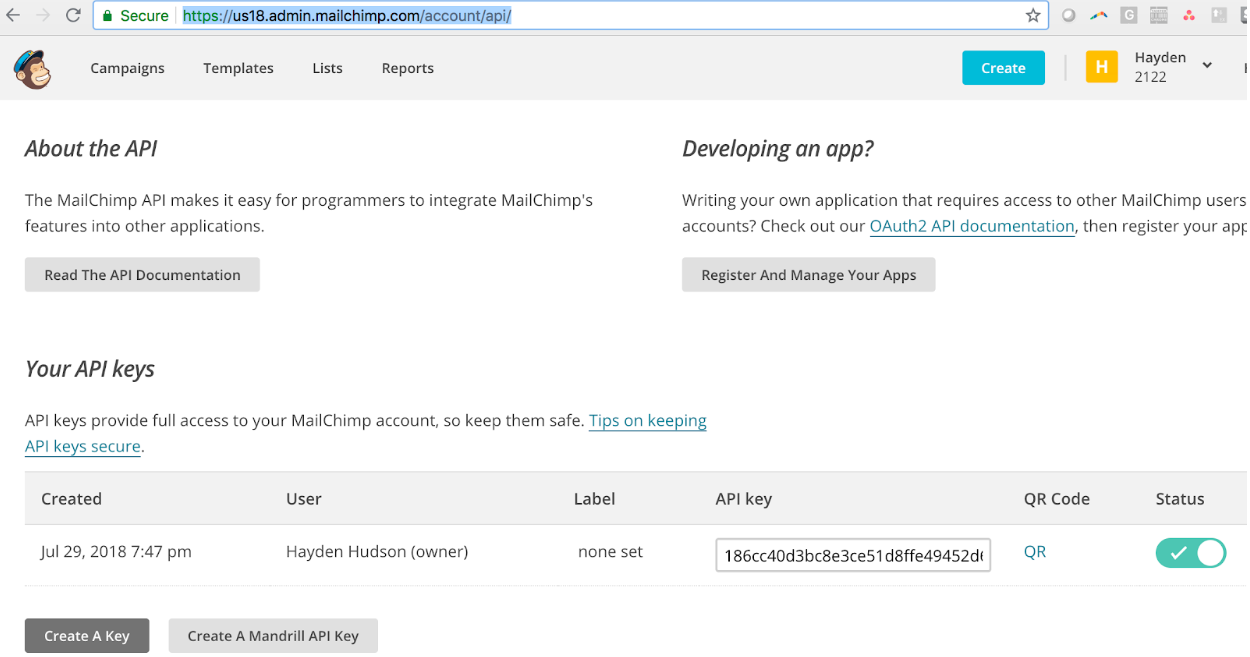Go back with the browser back arrow

tap(13, 15)
